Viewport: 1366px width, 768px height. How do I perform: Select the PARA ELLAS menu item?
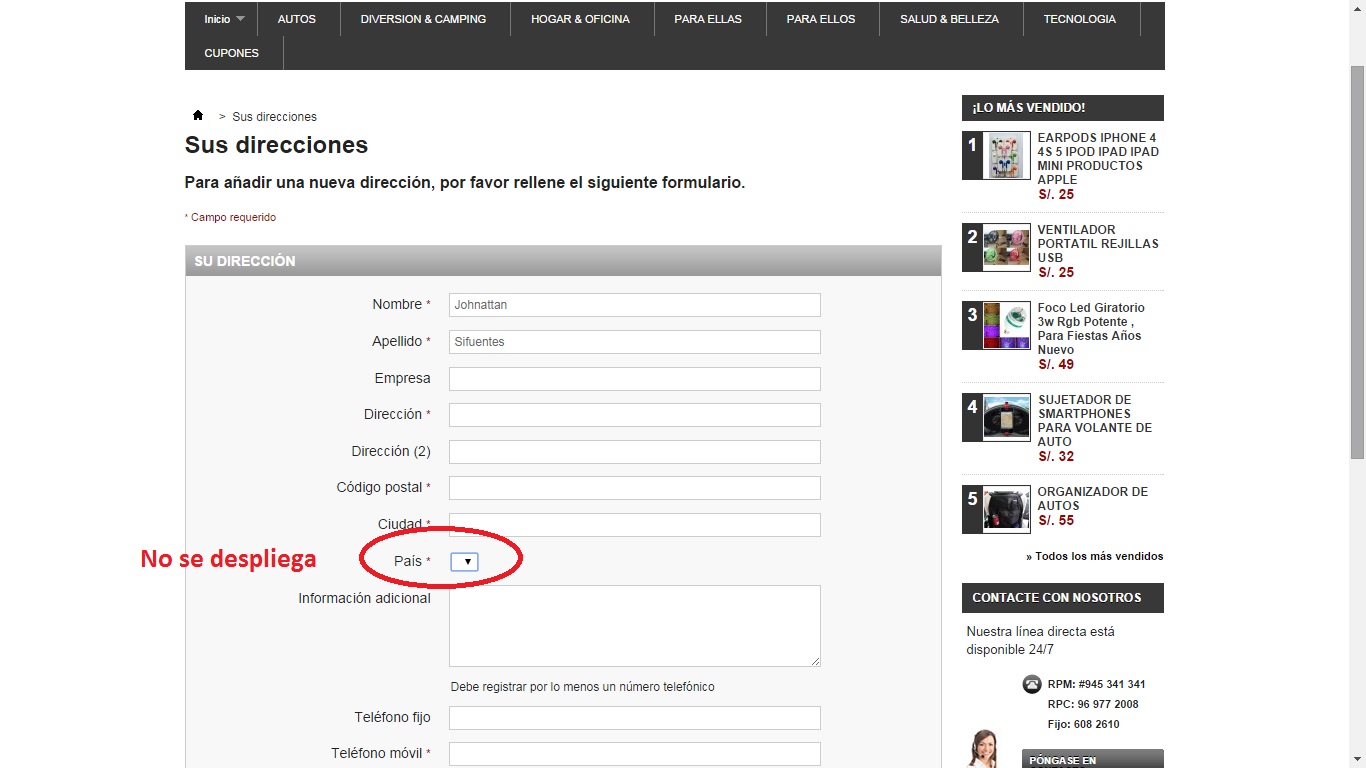coord(708,19)
